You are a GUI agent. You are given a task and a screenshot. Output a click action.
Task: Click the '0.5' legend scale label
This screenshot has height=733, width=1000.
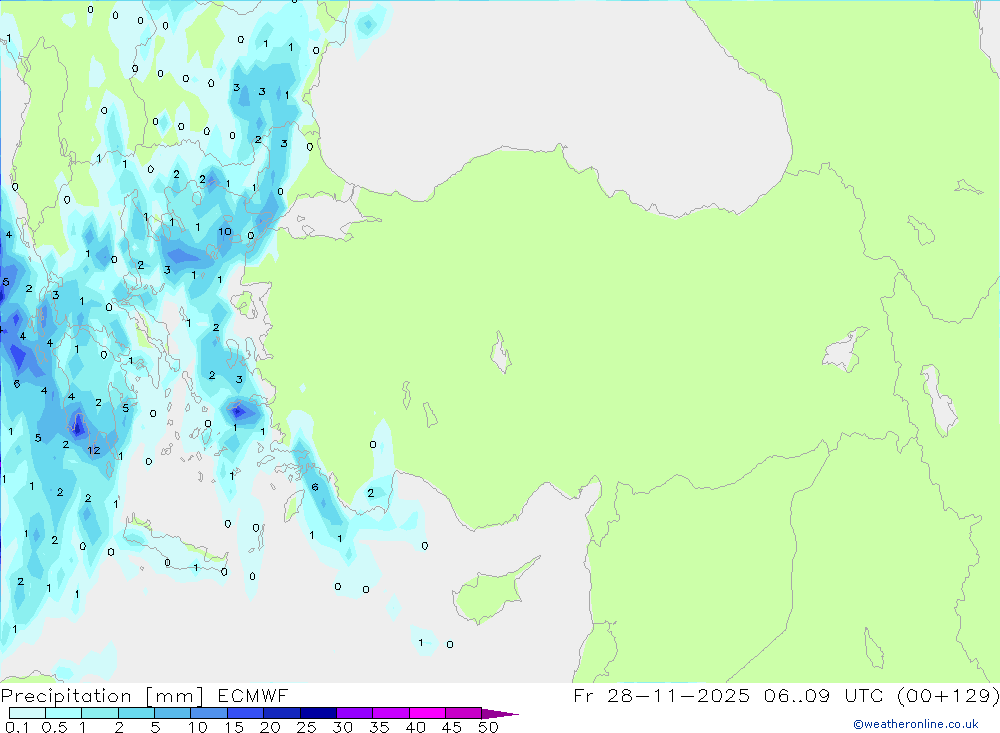(x=54, y=727)
